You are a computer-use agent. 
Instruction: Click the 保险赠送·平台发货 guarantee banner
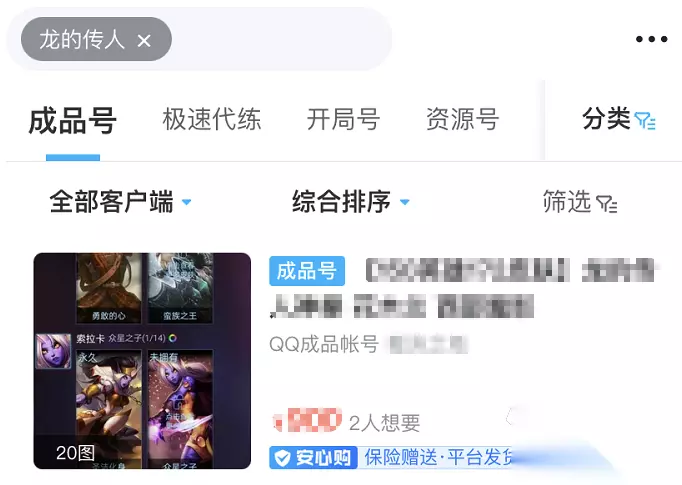(x=438, y=458)
